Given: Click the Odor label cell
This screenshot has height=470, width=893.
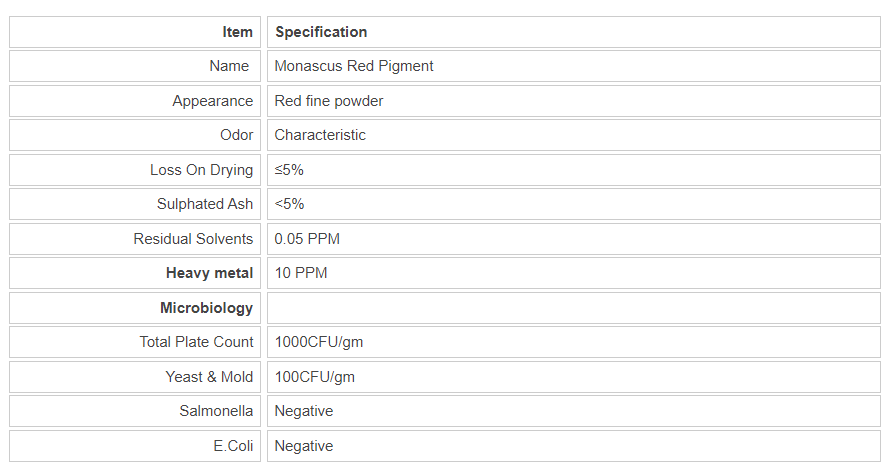Looking at the screenshot, I should (x=236, y=135).
